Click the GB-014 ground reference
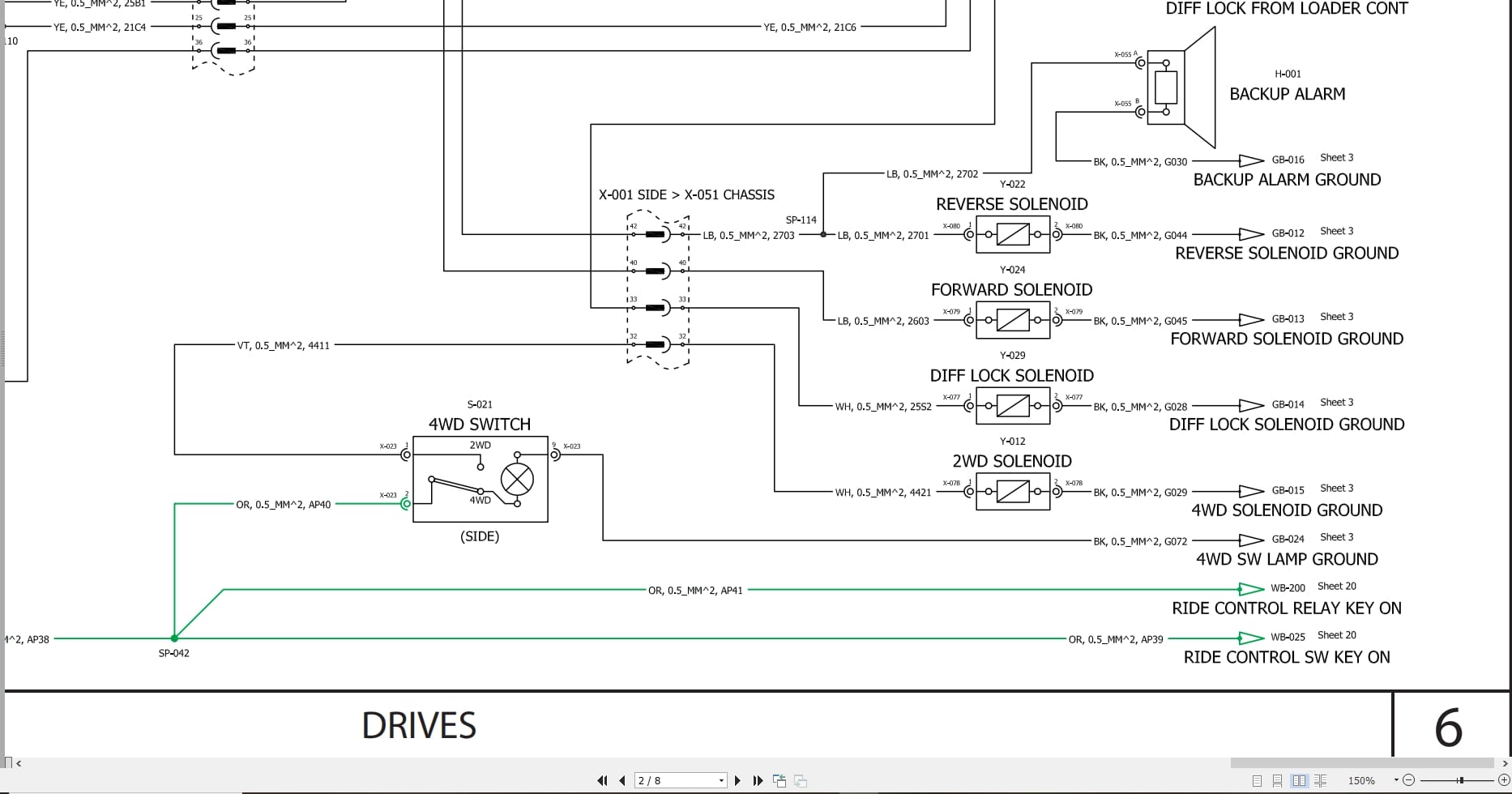Screen dimensions: 1512x794 (1288, 404)
